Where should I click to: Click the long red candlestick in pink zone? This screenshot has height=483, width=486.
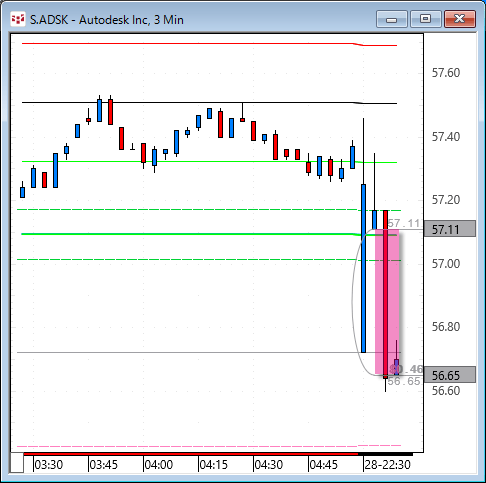pyautogui.click(x=386, y=294)
